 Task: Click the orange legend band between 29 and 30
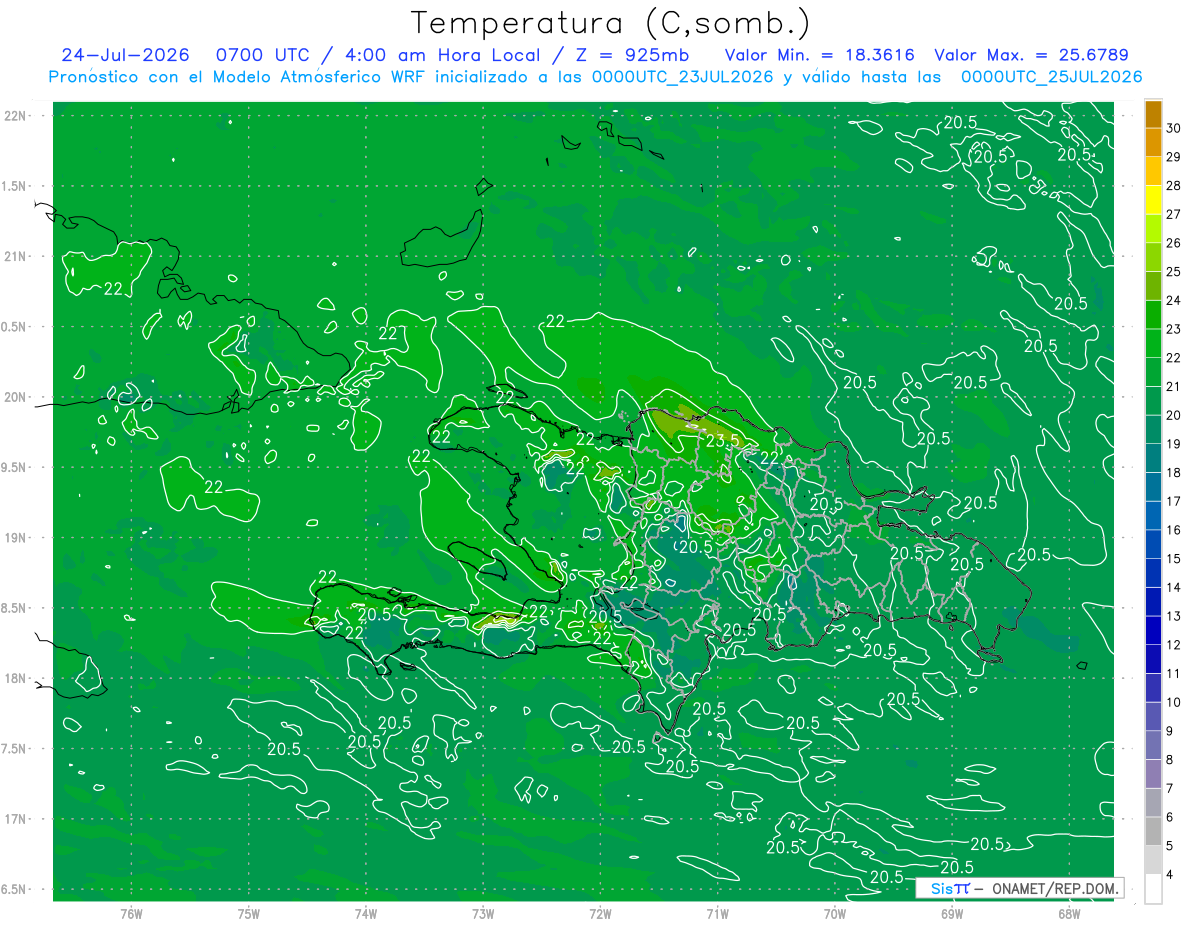(1153, 143)
